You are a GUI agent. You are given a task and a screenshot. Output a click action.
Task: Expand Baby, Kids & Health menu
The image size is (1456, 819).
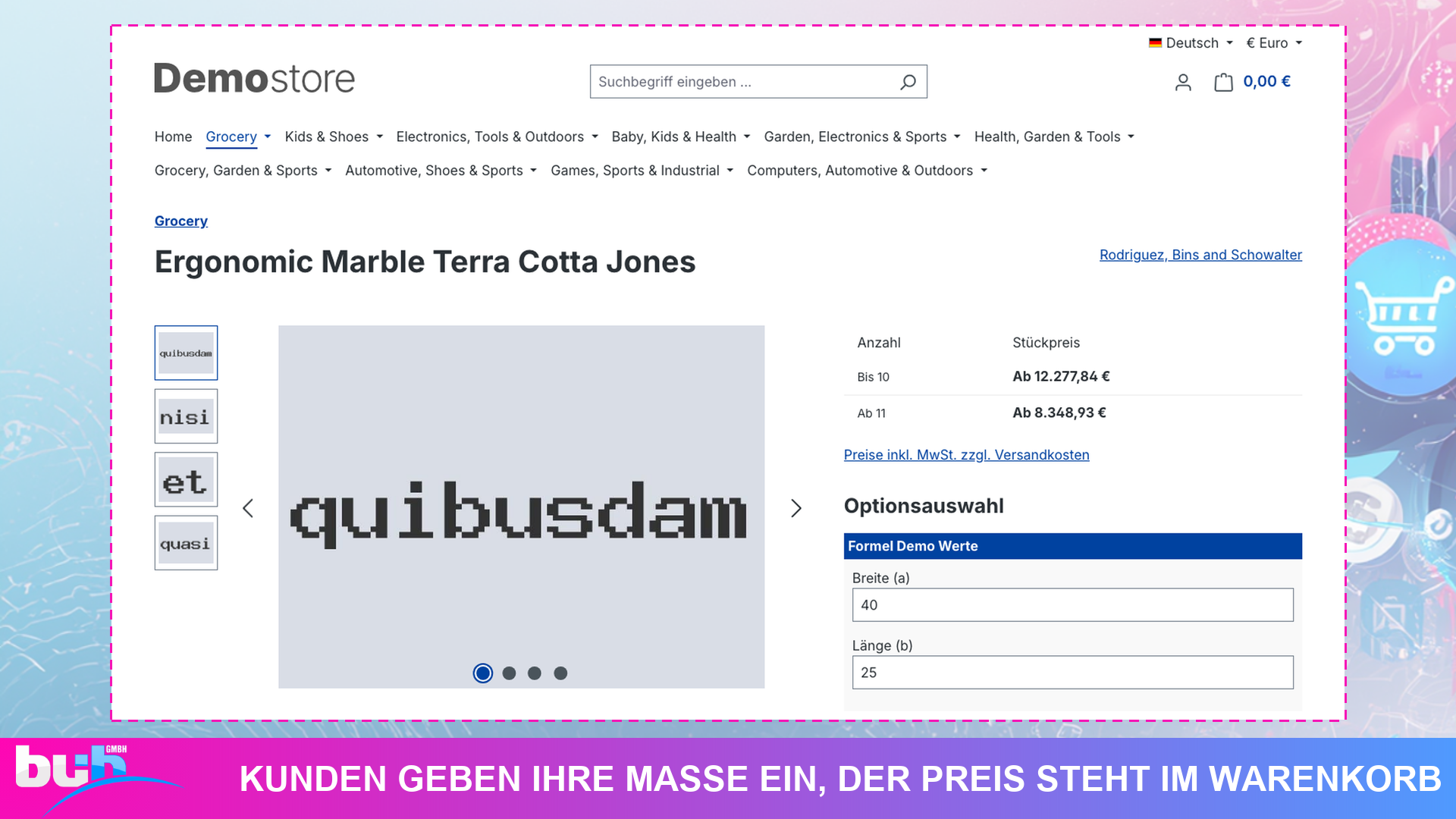tap(681, 136)
